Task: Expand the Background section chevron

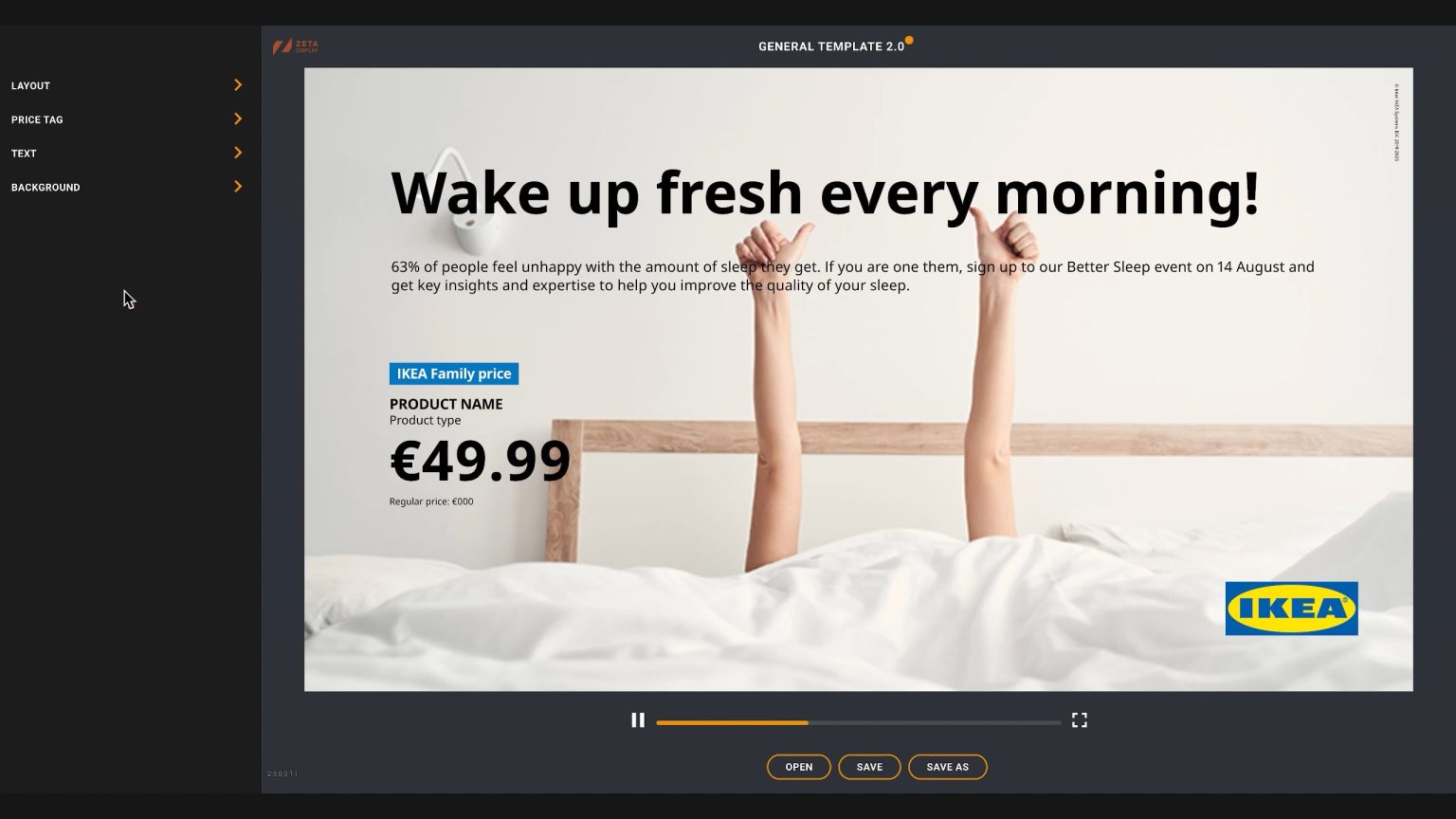Action: 238,187
